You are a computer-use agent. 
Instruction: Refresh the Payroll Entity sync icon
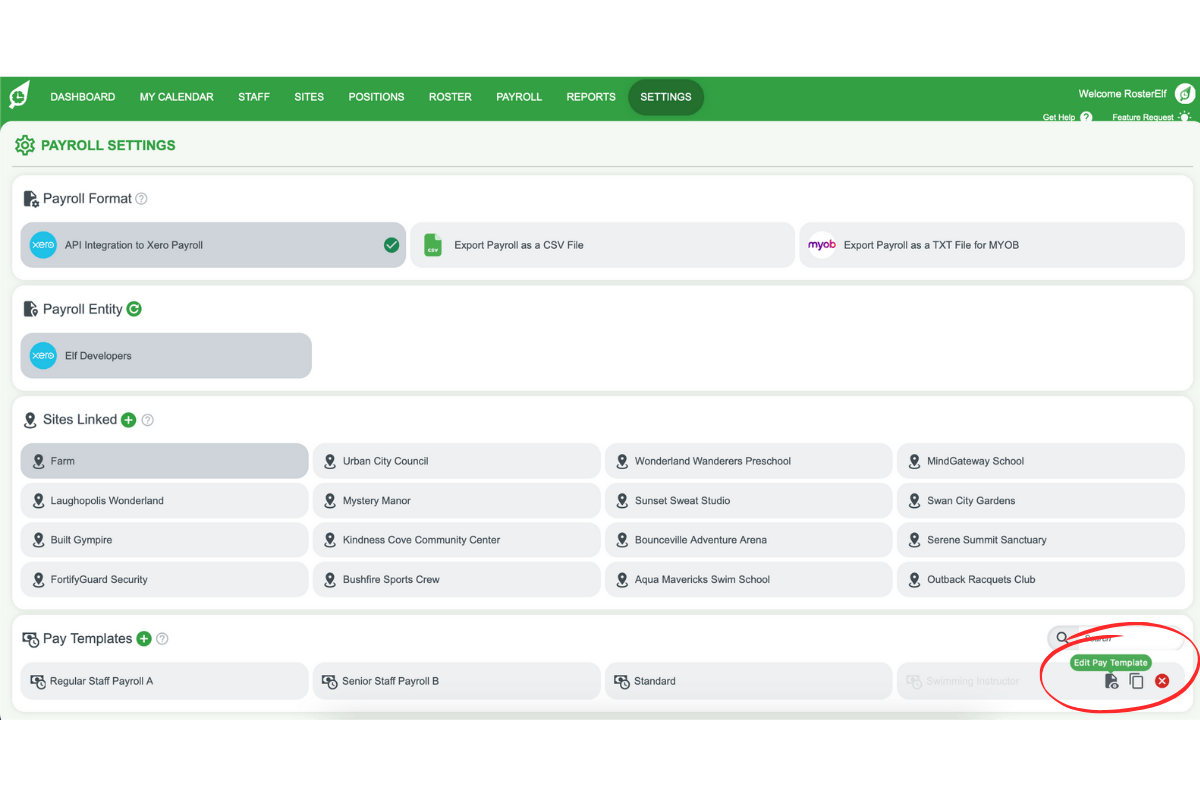pos(134,308)
